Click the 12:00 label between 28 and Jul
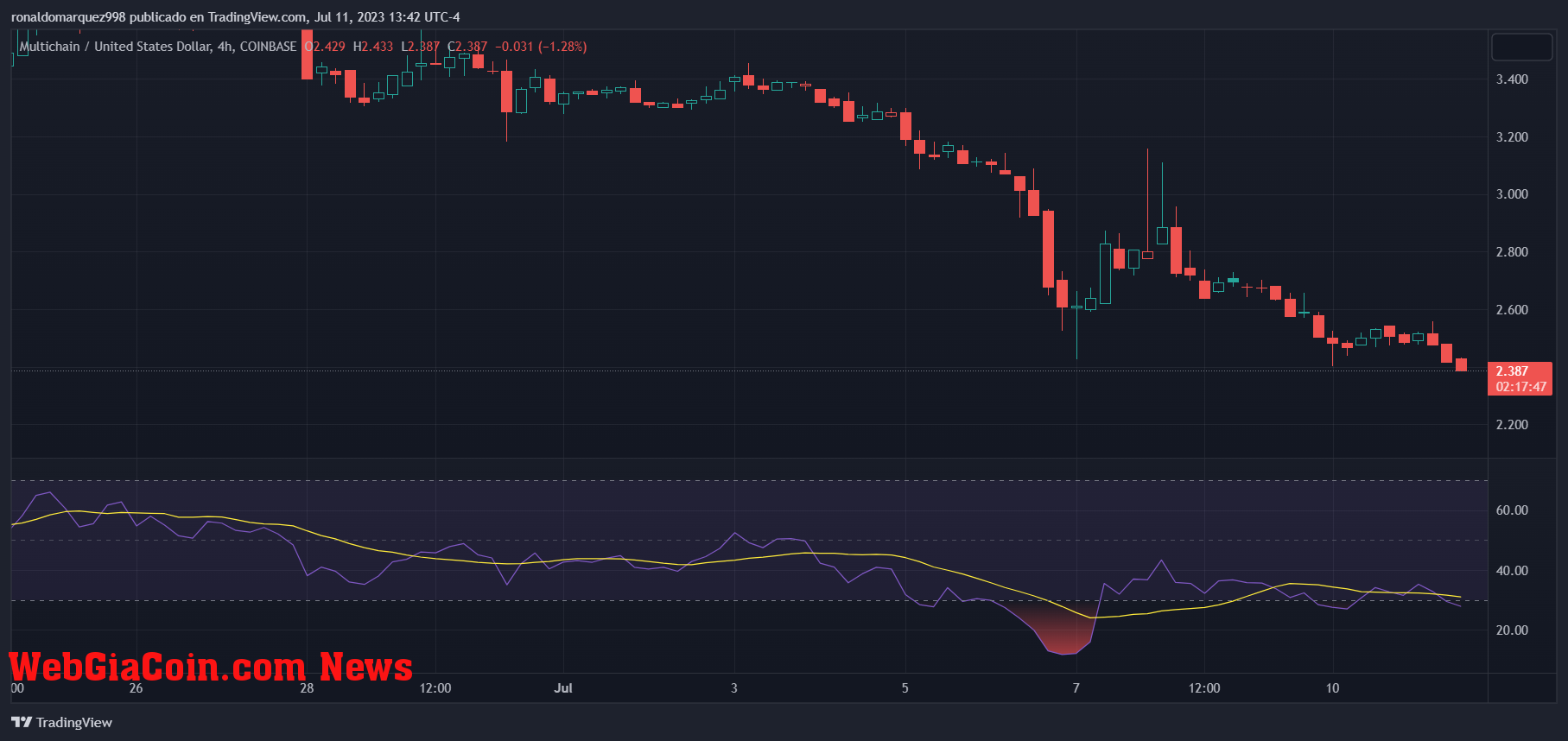Image resolution: width=1568 pixels, height=741 pixels. (x=435, y=688)
